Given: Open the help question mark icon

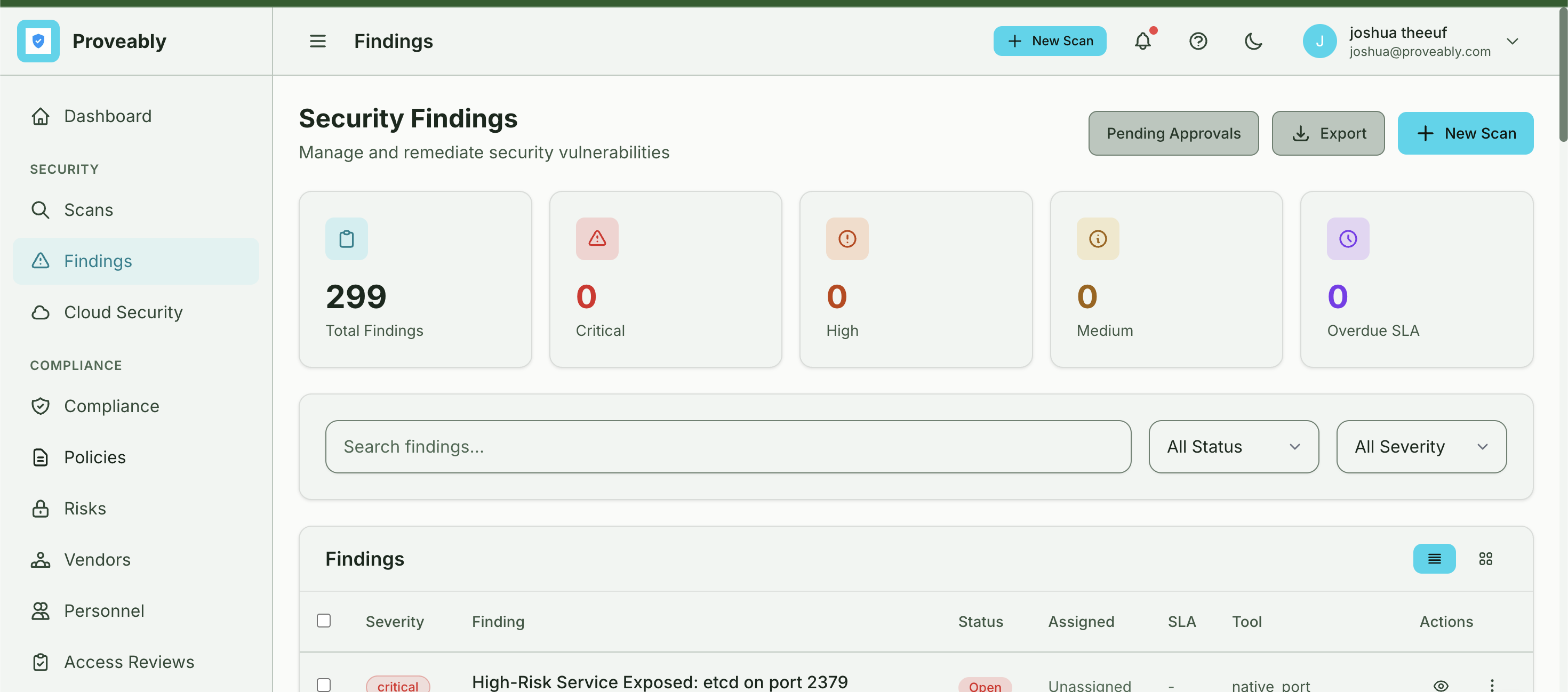Looking at the screenshot, I should click(1198, 42).
